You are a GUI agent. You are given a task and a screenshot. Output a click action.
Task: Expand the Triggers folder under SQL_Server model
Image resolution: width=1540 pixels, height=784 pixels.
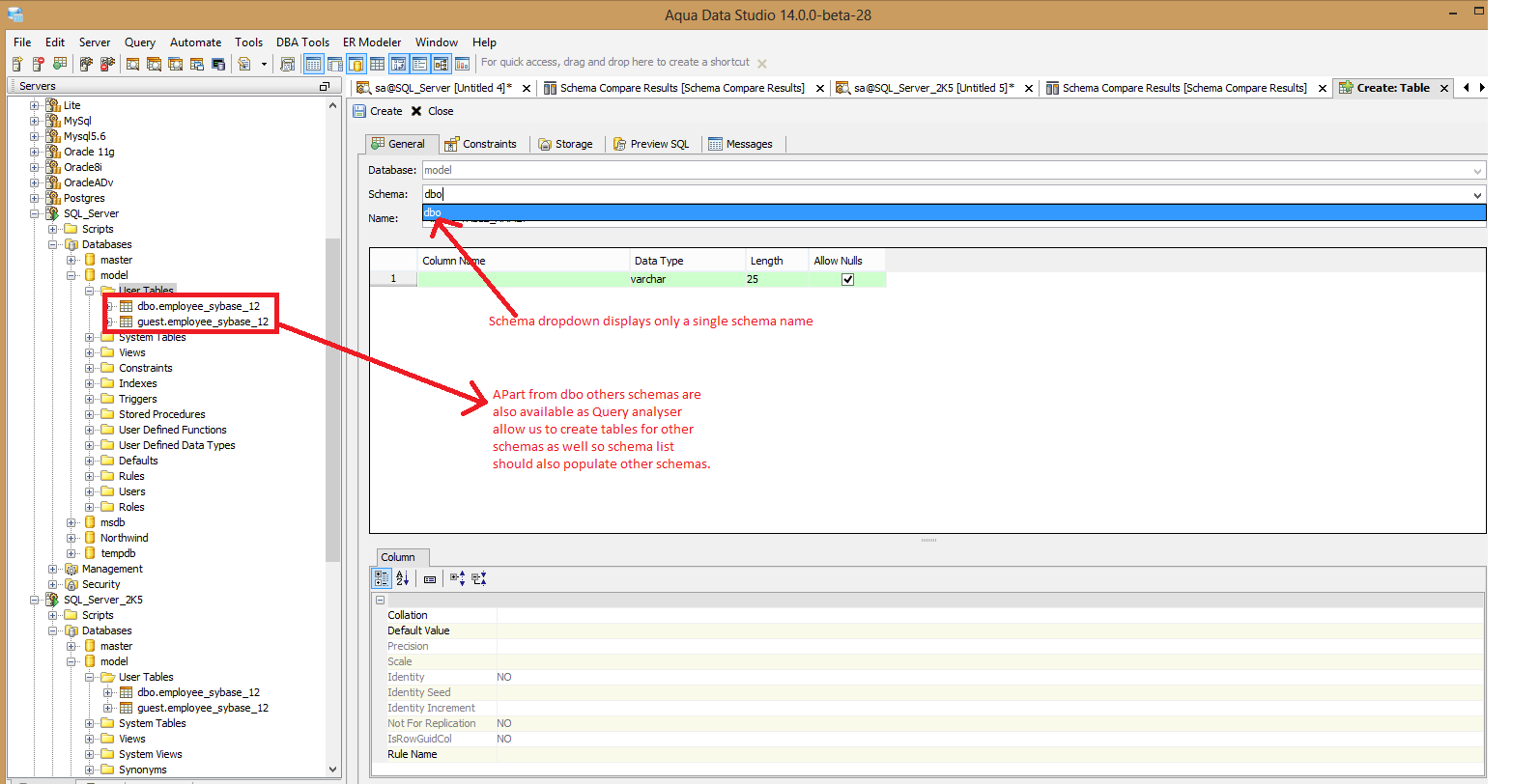(x=90, y=399)
